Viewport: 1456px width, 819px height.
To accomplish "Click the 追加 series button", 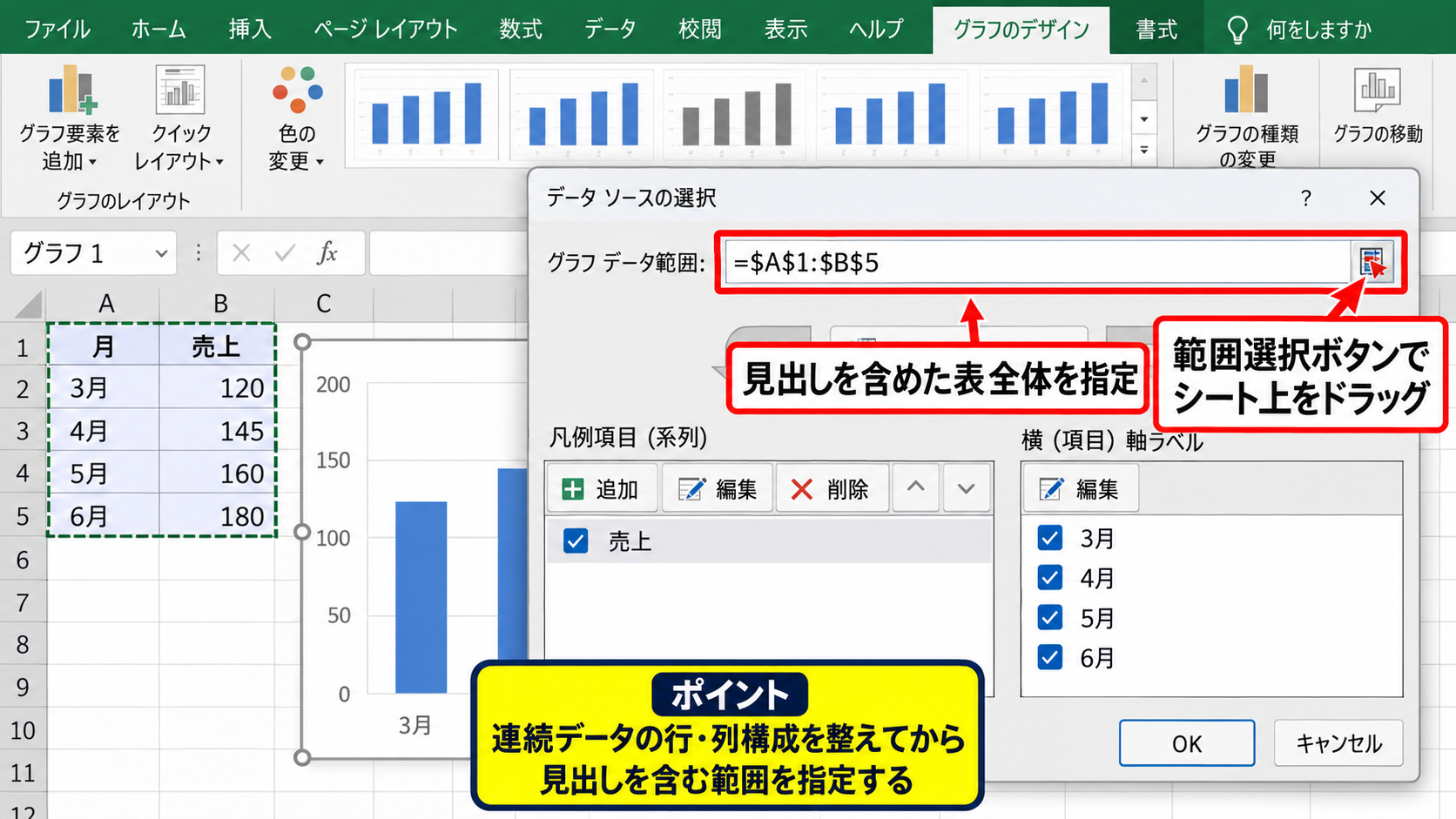I will click(601, 489).
